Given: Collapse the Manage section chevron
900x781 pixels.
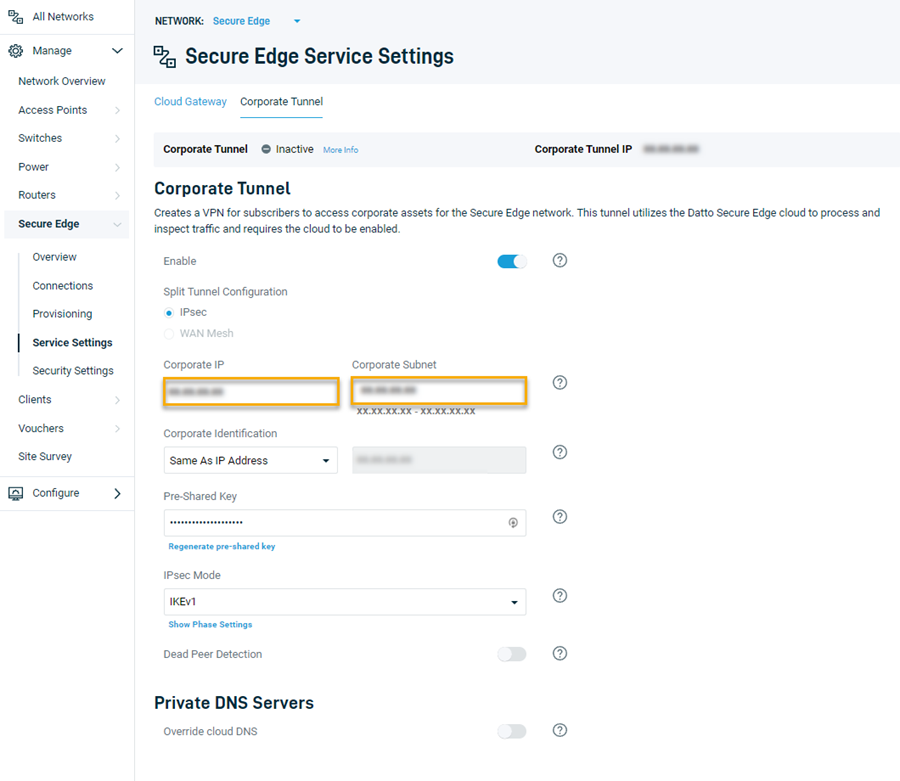Looking at the screenshot, I should click(x=117, y=51).
